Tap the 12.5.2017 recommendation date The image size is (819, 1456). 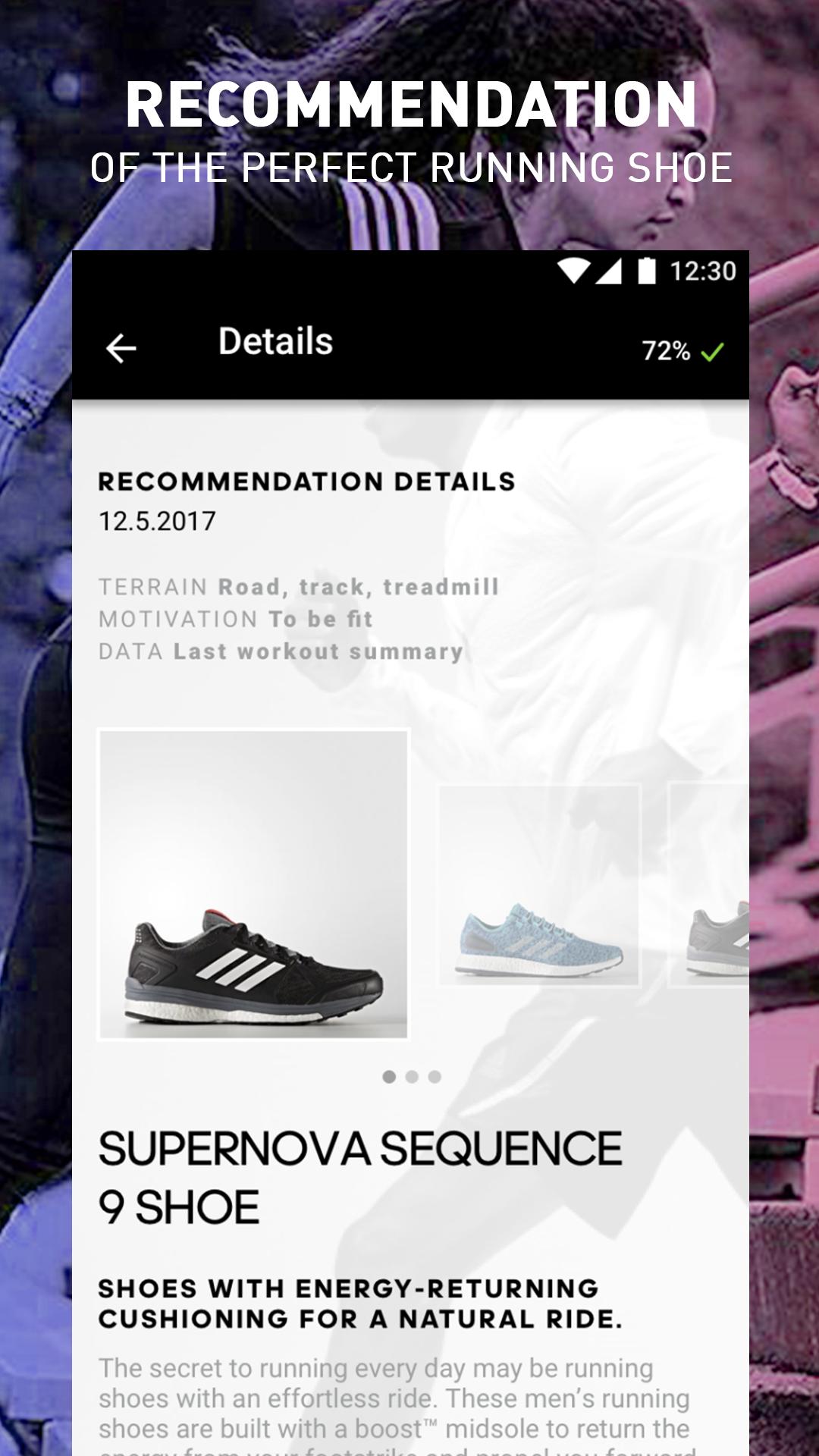[x=157, y=521]
